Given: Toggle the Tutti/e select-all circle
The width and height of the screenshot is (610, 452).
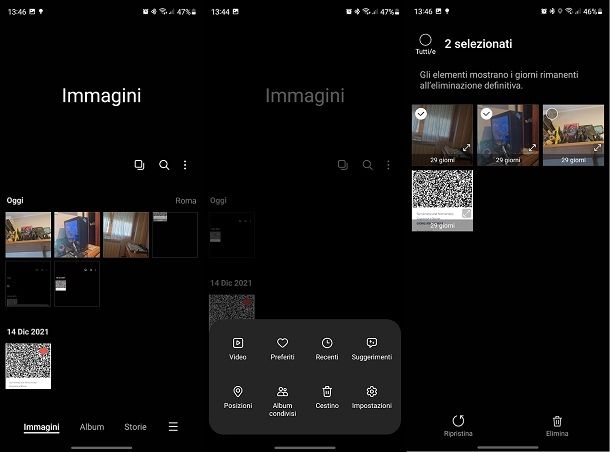Looking at the screenshot, I should [426, 40].
